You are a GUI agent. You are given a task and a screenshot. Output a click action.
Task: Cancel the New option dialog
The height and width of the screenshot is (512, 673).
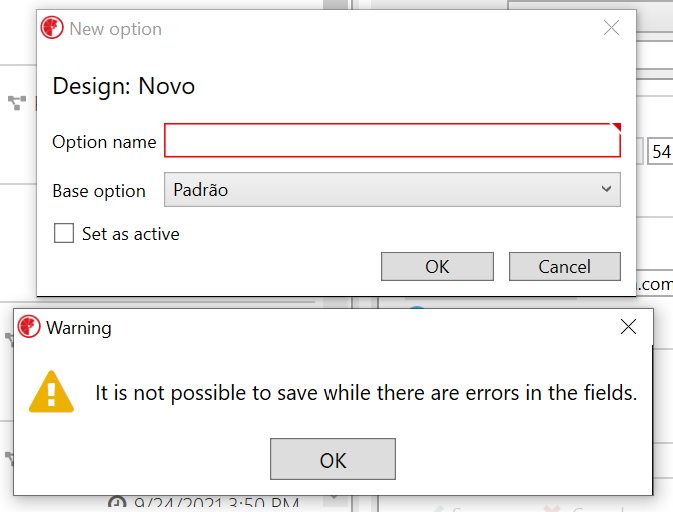pyautogui.click(x=564, y=267)
